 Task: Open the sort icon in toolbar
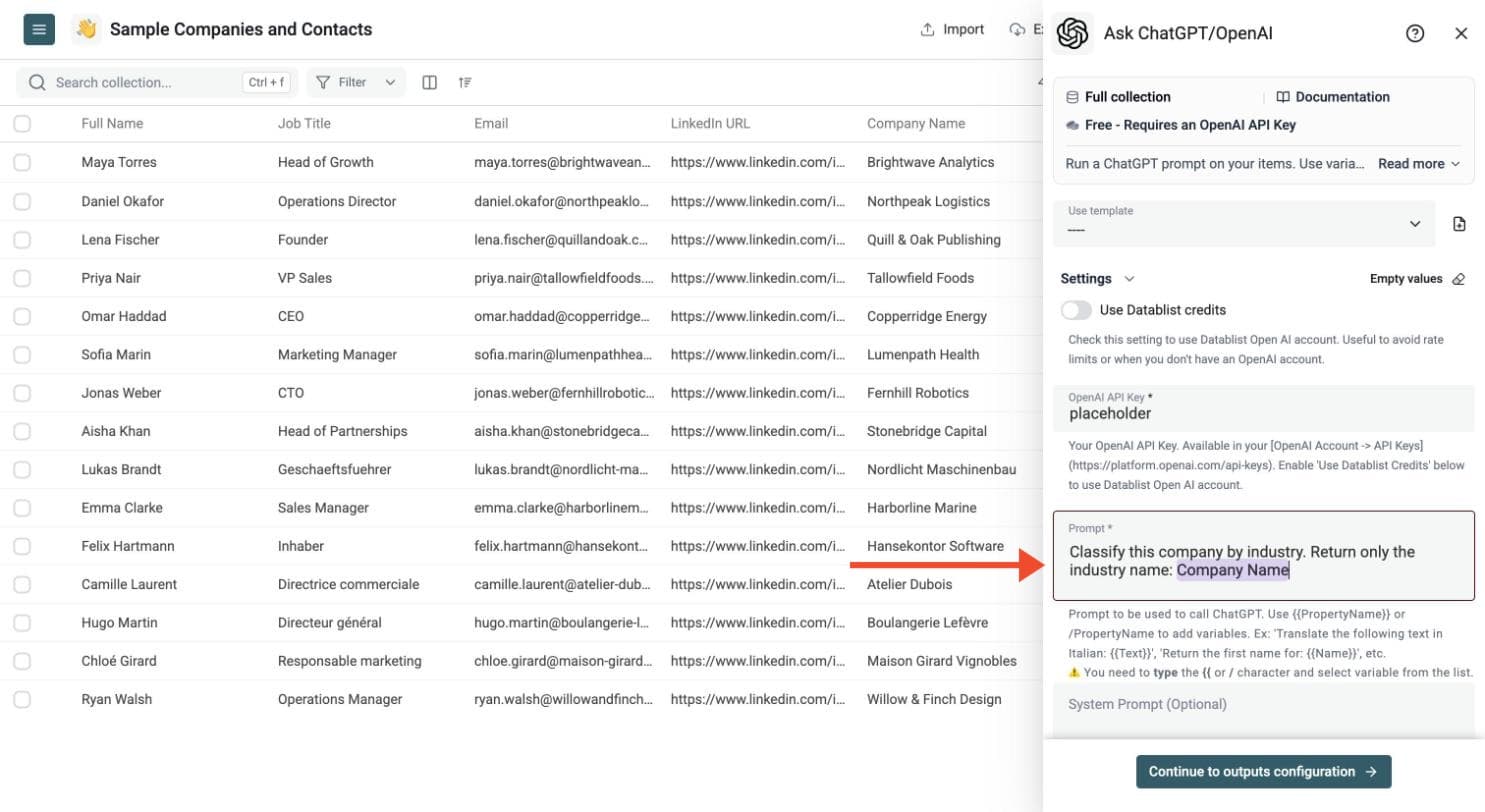465,82
